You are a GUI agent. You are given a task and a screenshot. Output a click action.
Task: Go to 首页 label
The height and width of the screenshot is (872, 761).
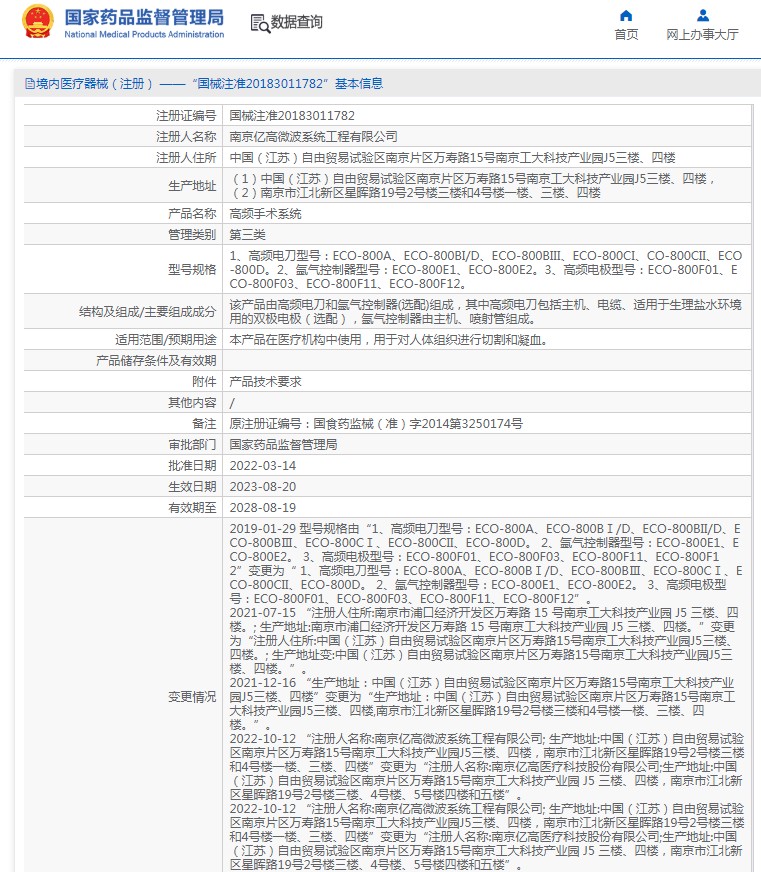click(626, 34)
